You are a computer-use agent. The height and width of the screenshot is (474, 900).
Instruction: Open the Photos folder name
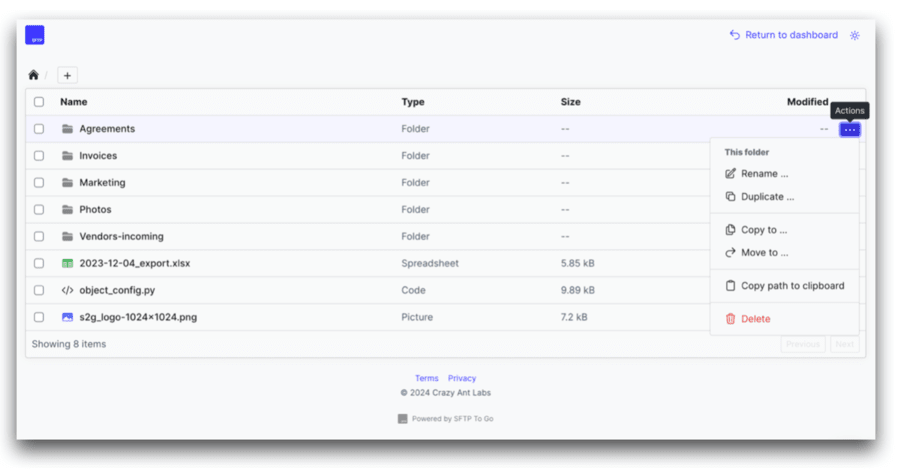(x=95, y=210)
